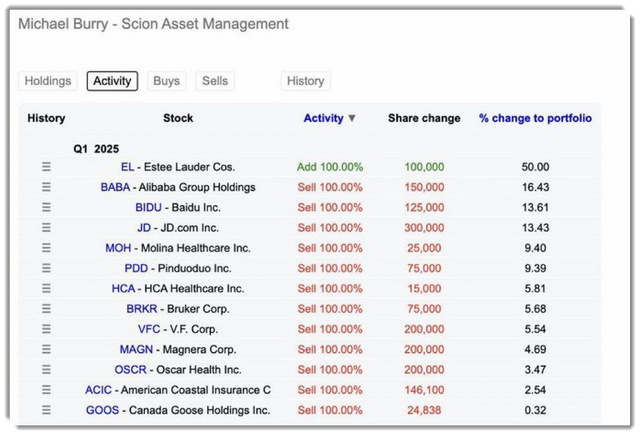Open the PDD ticker link

[x=136, y=268]
